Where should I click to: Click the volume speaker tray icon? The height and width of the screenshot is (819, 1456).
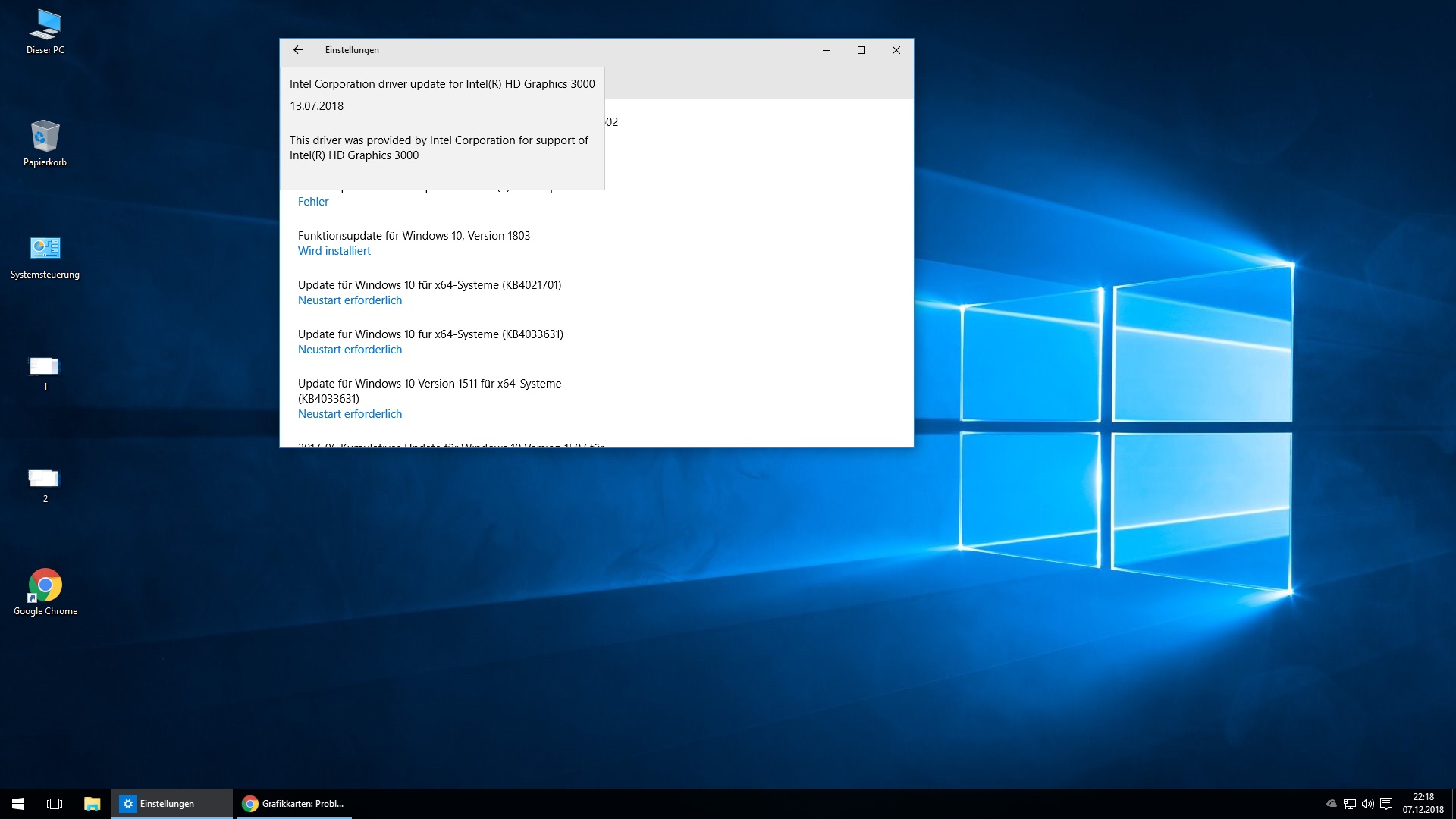(x=1367, y=804)
